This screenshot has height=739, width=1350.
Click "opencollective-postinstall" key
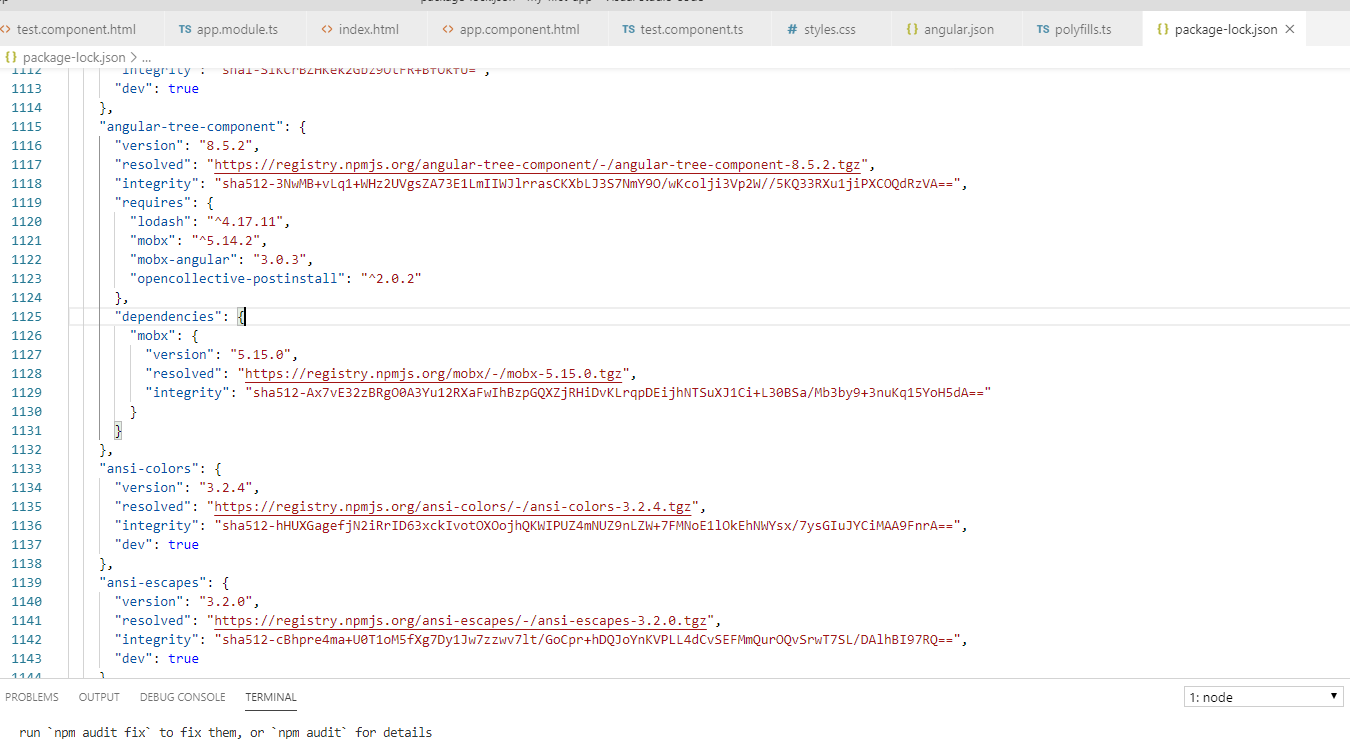point(237,278)
